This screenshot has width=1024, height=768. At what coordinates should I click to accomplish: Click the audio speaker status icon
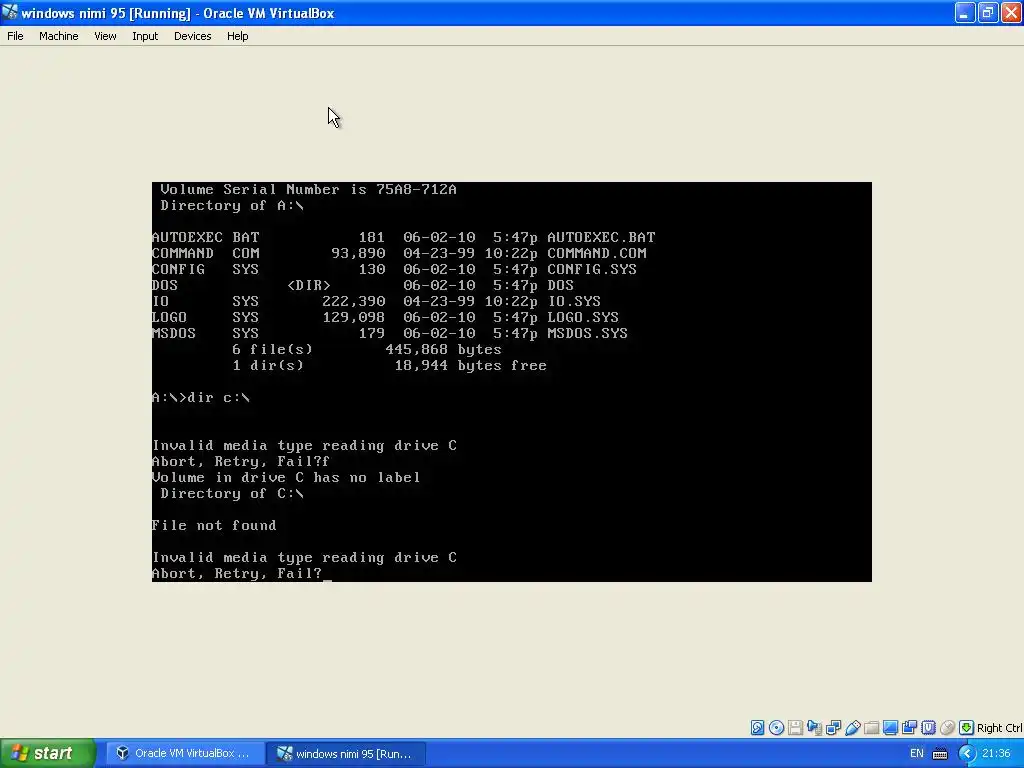pyautogui.click(x=814, y=728)
